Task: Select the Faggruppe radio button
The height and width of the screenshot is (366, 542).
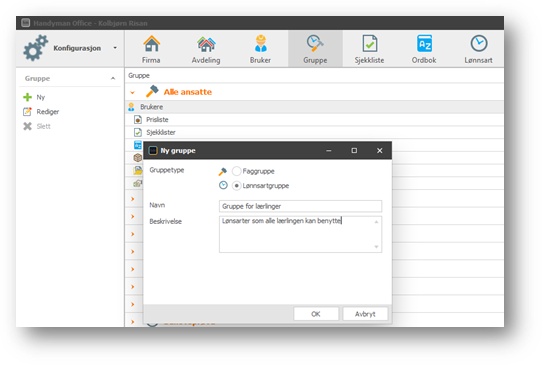Action: pyautogui.click(x=236, y=171)
